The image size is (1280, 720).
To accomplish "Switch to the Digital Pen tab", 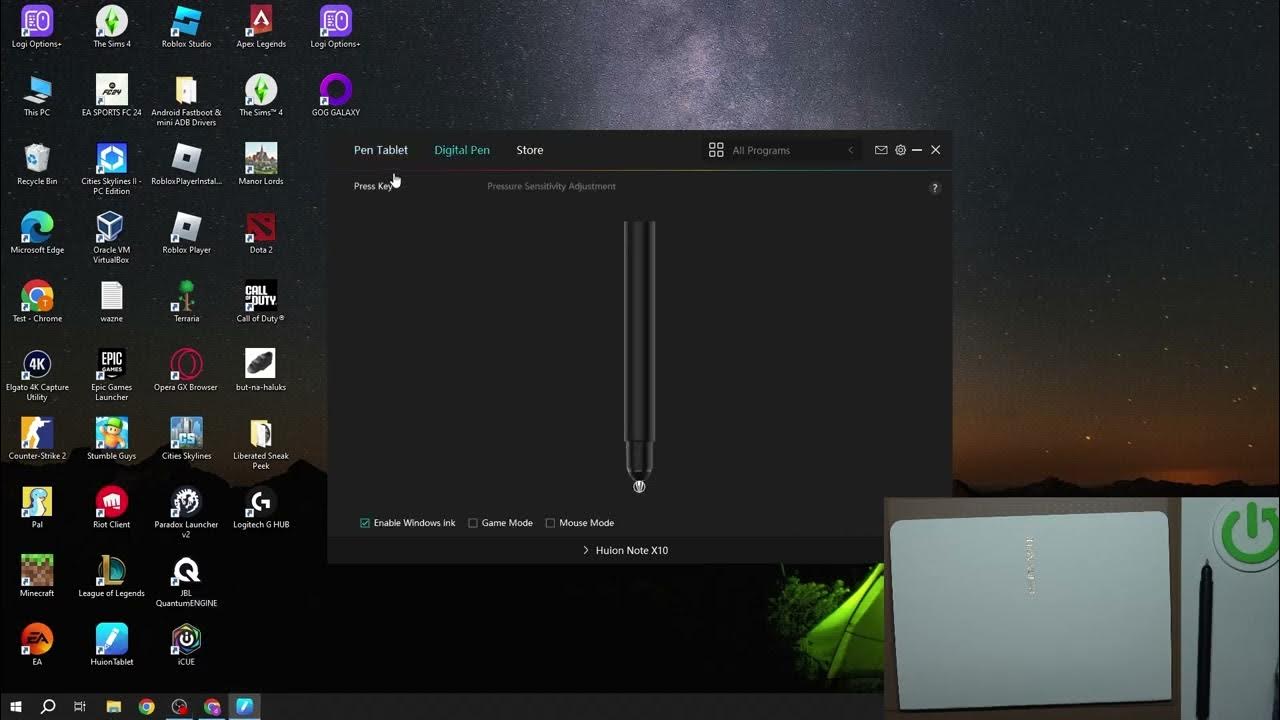I will tap(462, 150).
